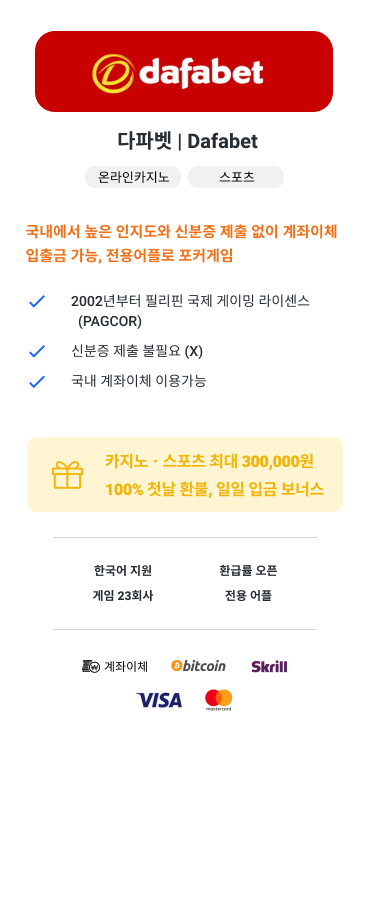Image resolution: width=370 pixels, height=902 pixels.
Task: Click the 한국어 지원 feature label
Action: click(123, 571)
